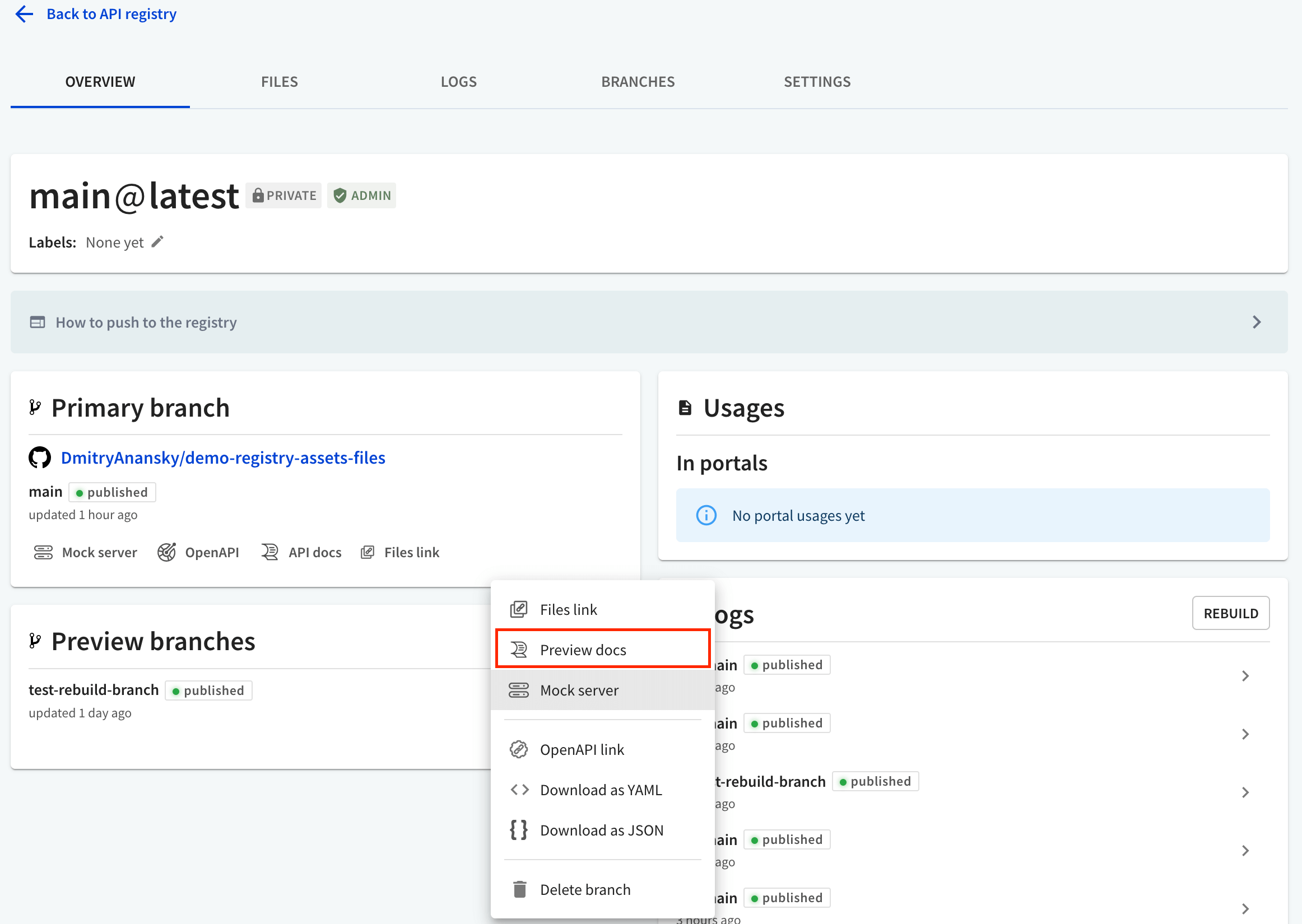Open the OpenAPI link for primary branch
This screenshot has width=1302, height=924.
(198, 552)
